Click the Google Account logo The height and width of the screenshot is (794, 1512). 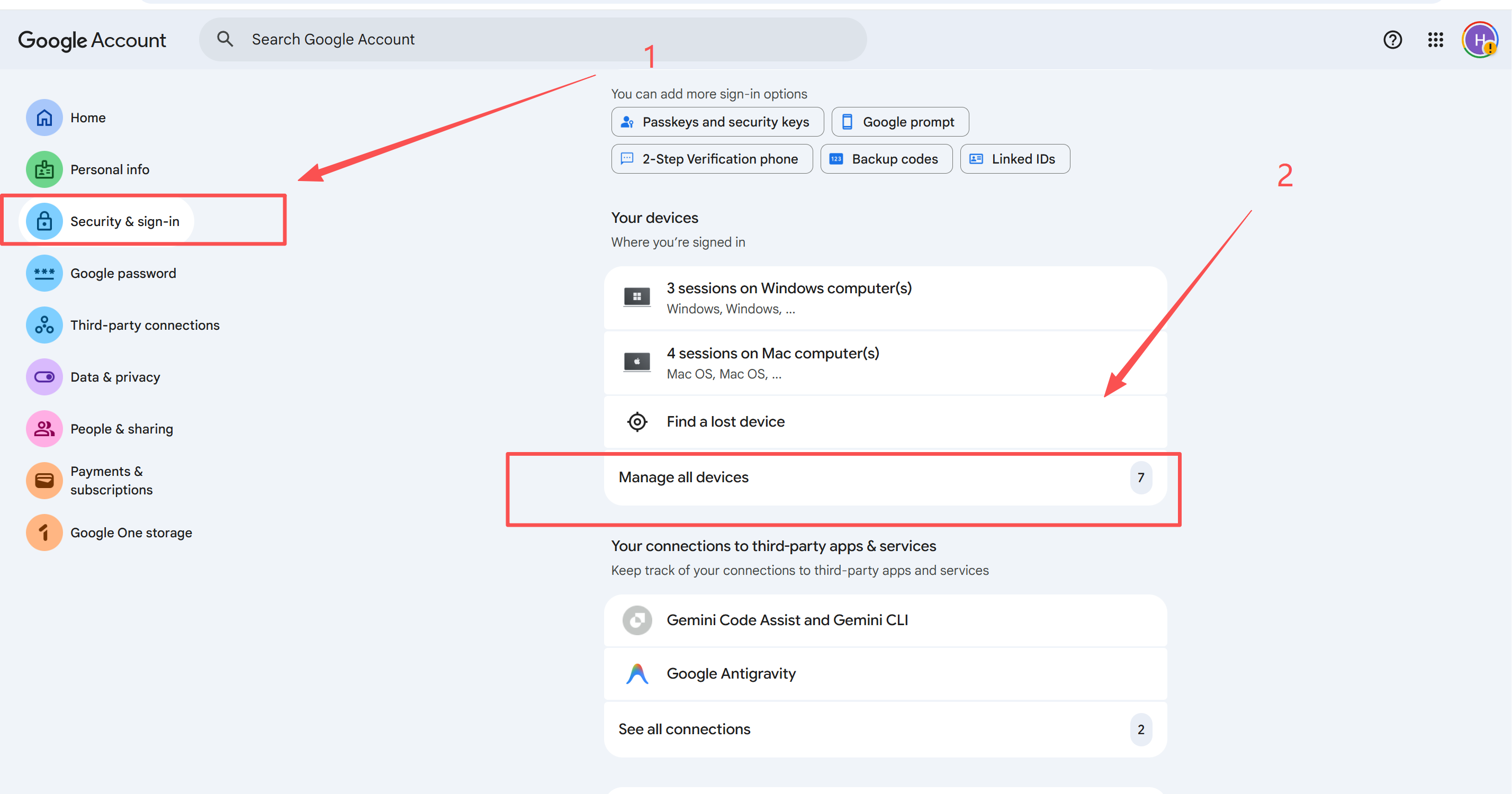click(92, 40)
